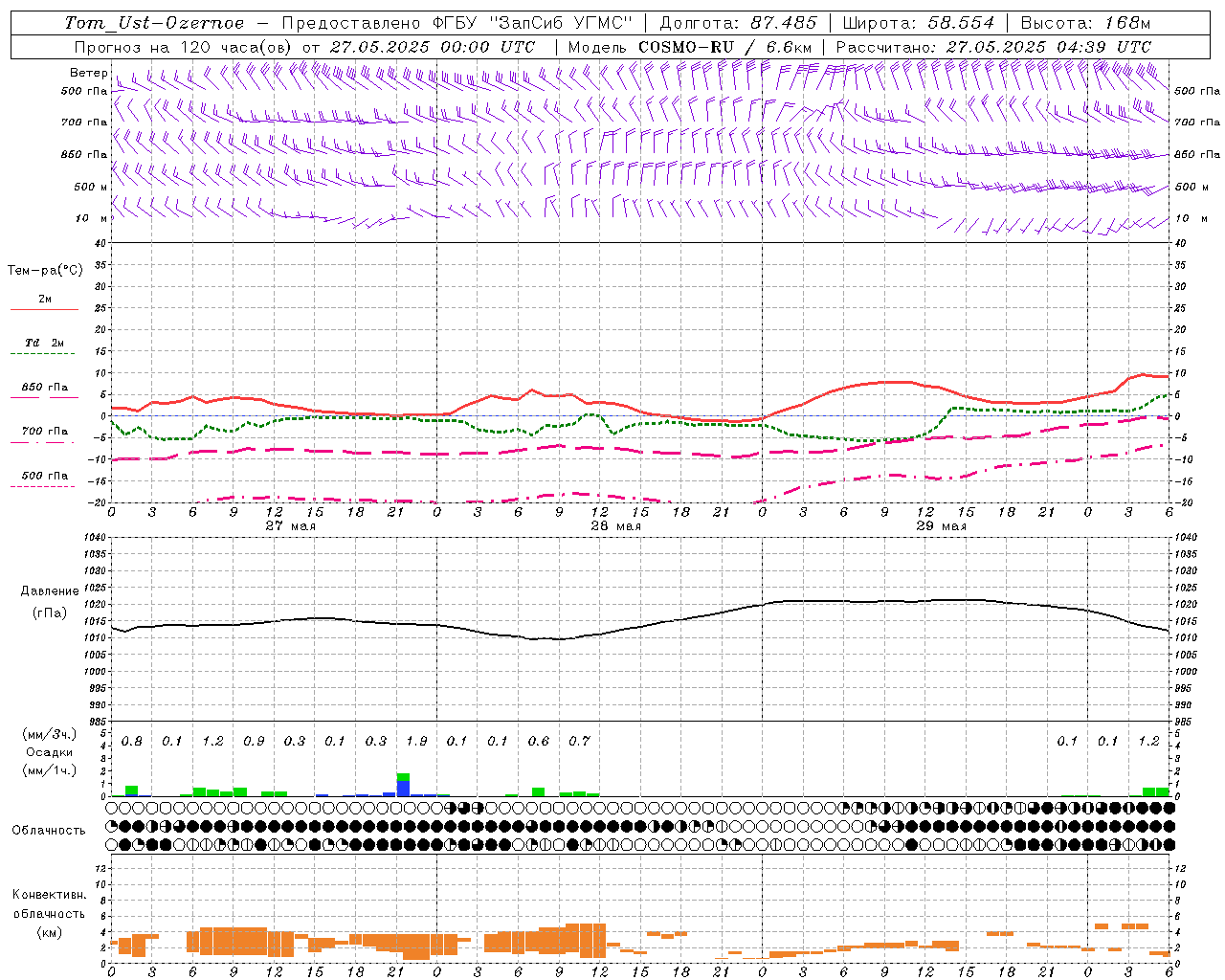This screenshot has height=980, width=1225.
Task: Click the Ветер panel label
Action: coord(89,73)
